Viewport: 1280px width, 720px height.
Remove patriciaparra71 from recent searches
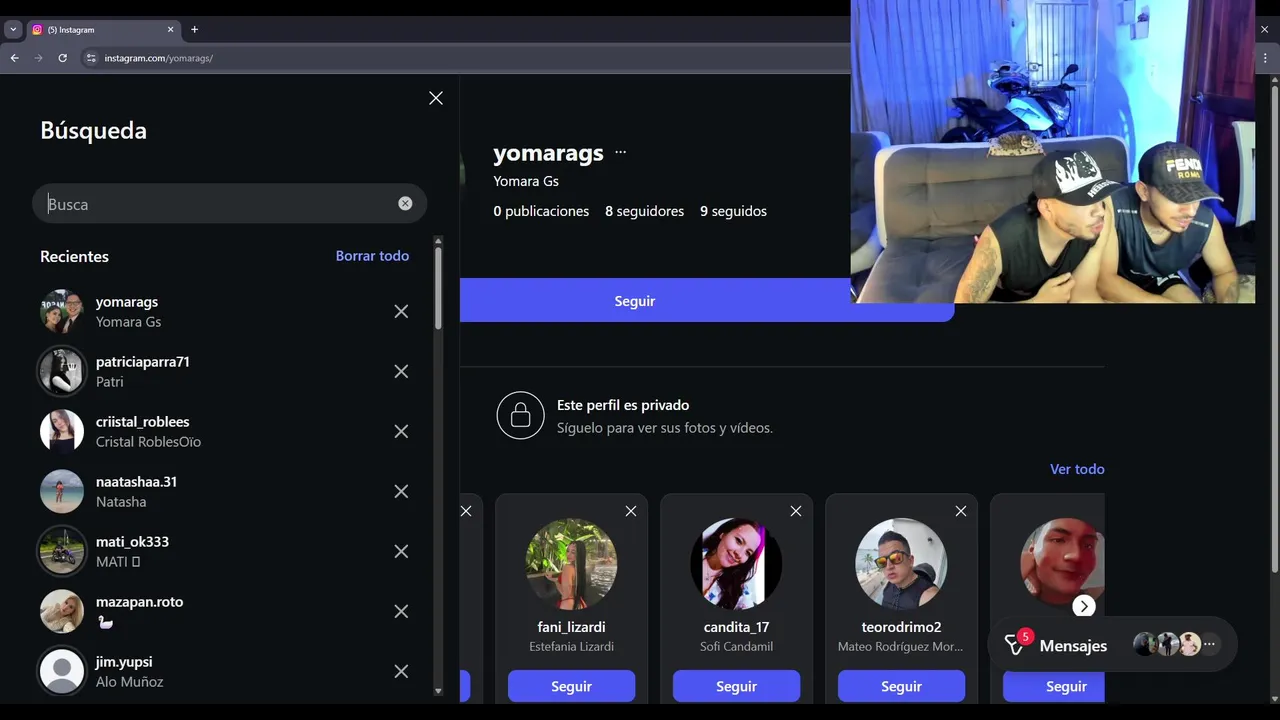[401, 371]
